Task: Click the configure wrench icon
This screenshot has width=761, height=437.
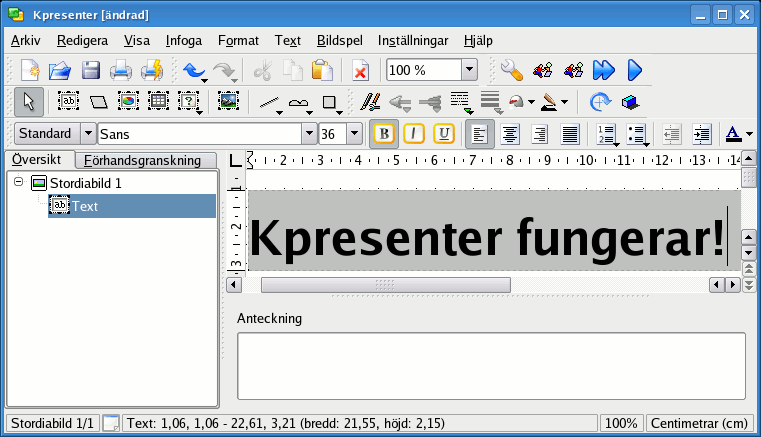Action: (x=512, y=70)
